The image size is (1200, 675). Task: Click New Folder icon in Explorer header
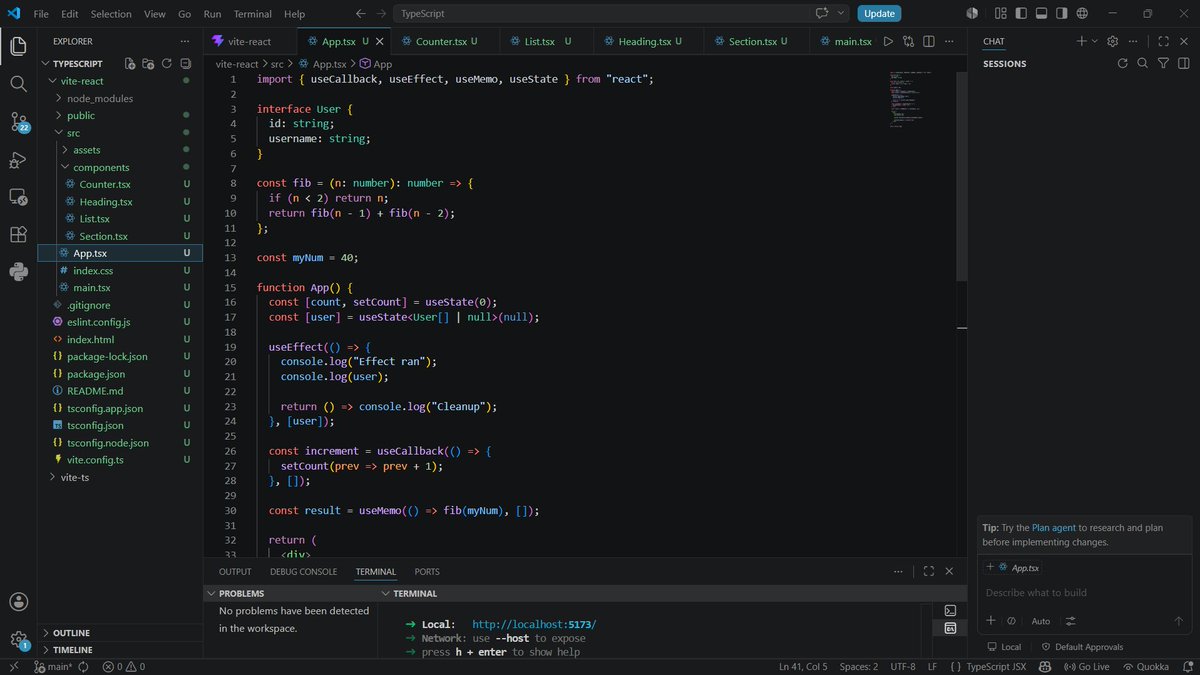tap(148, 63)
